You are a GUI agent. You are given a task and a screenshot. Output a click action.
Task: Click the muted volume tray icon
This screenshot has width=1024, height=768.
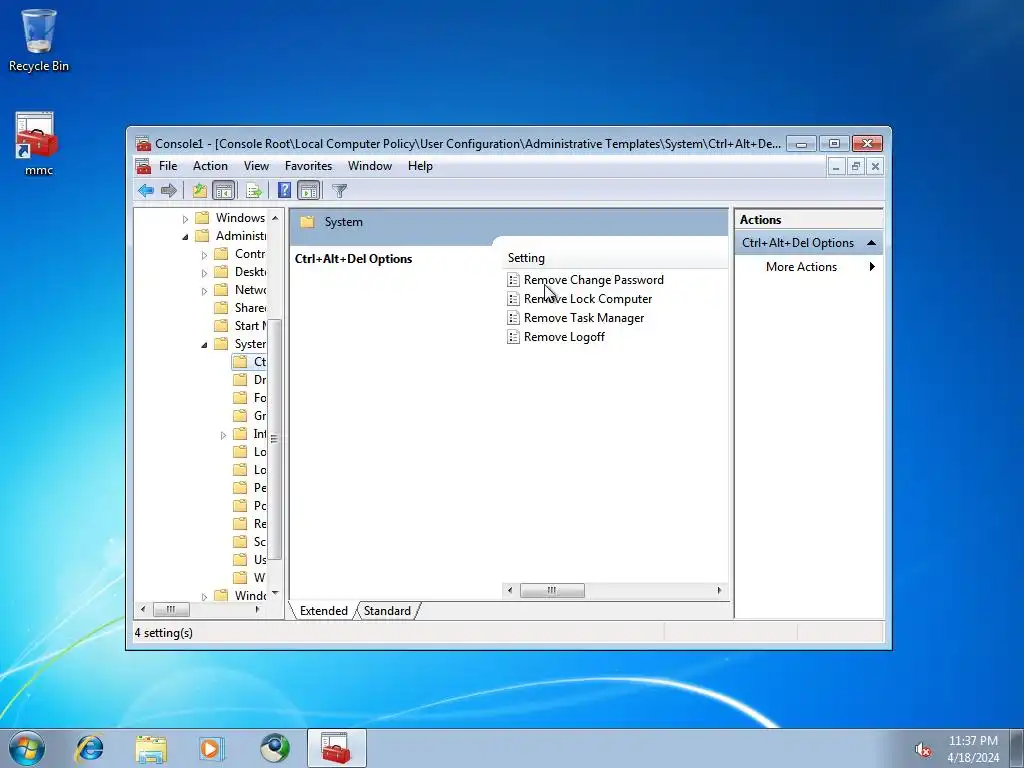922,749
